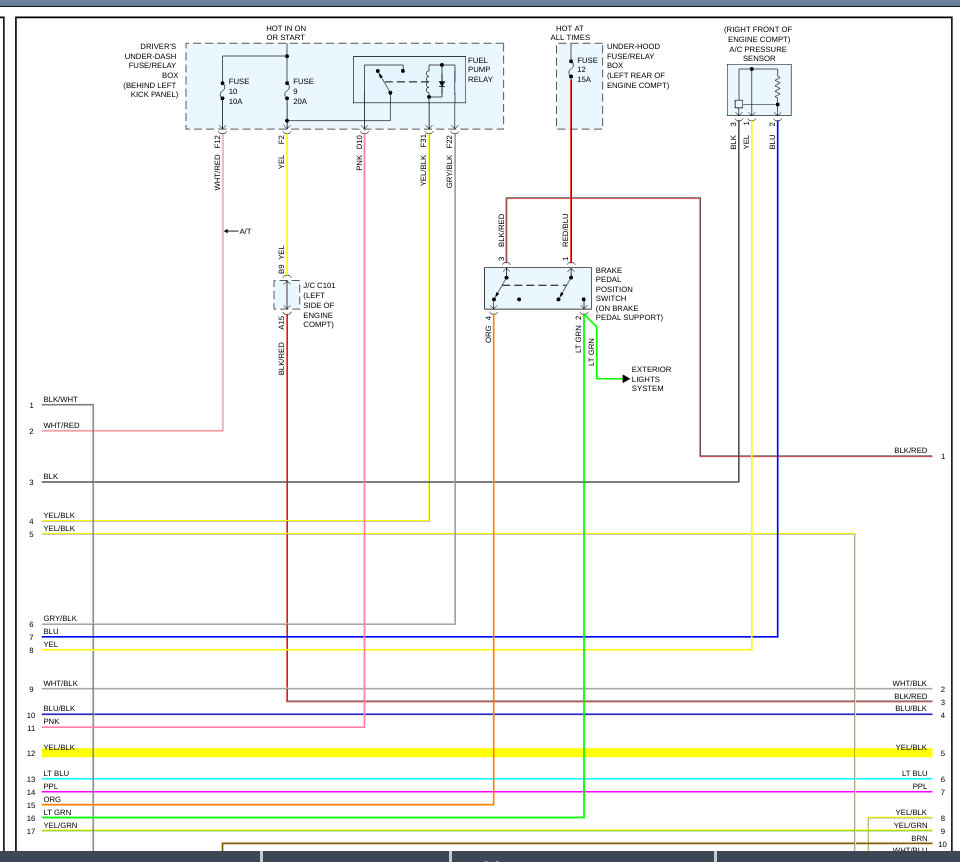960x862 pixels.
Task: Click vertical 'ORG' label under switch pin 4
Action: [x=489, y=334]
